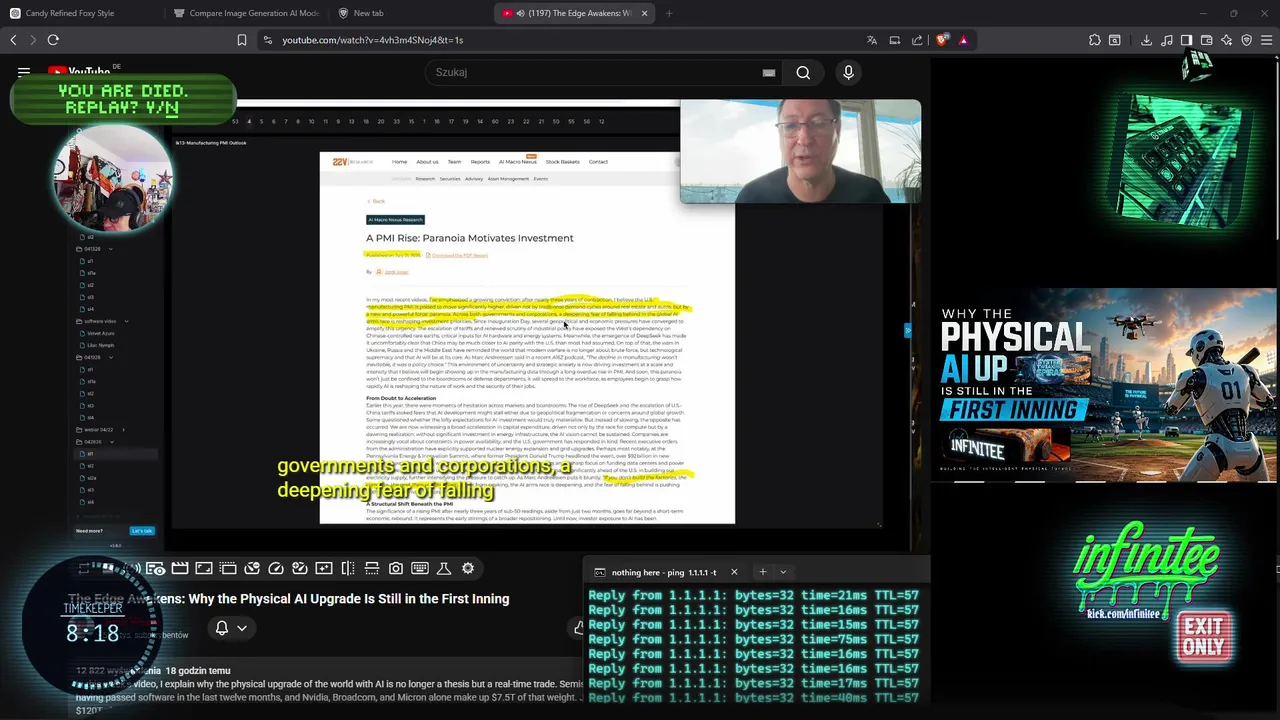Screen dimensions: 1280x720
Task: Open the terminal new-tab dropdown arrow
Action: (x=783, y=572)
